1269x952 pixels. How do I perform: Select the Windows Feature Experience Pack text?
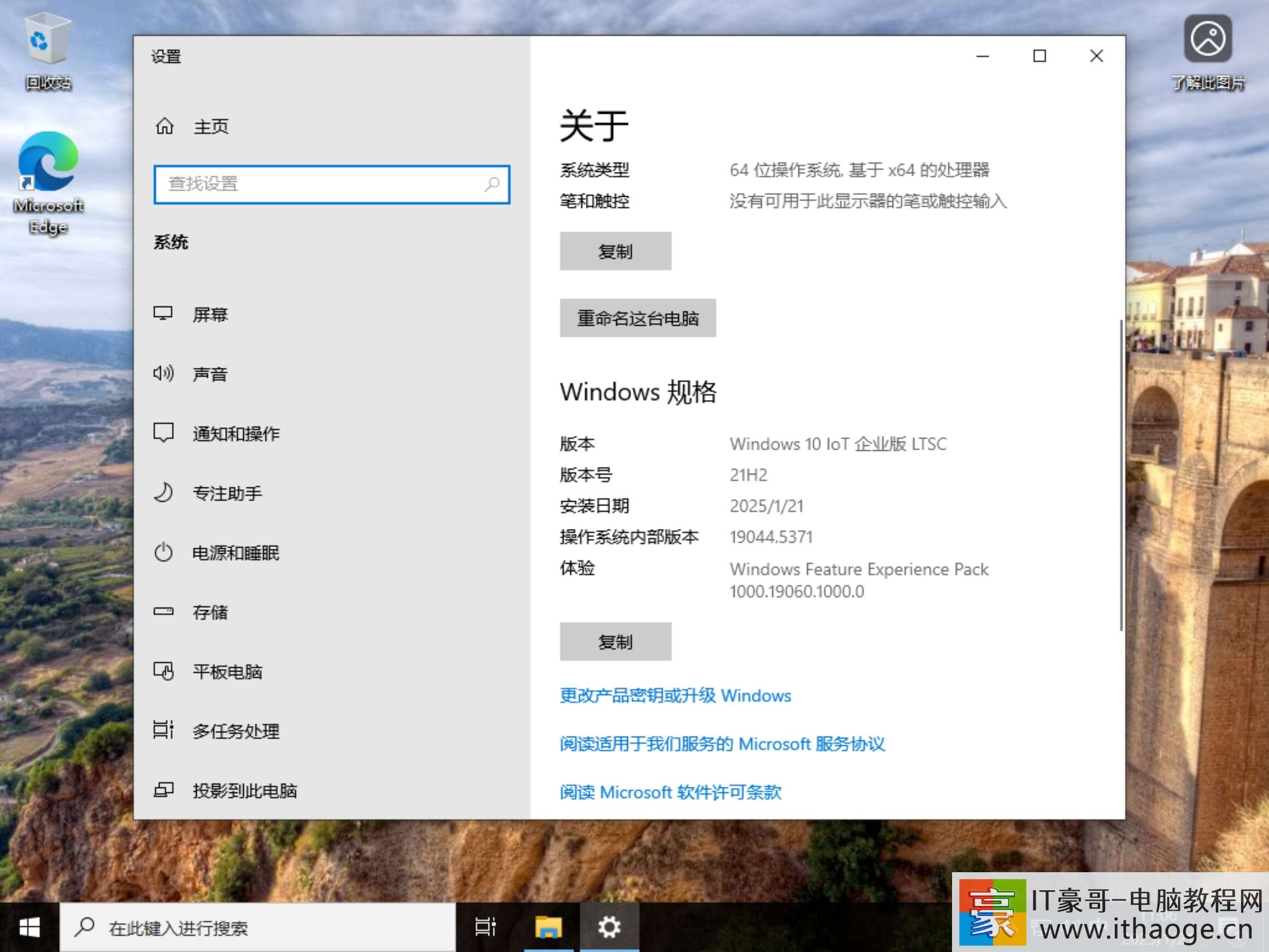pos(859,580)
